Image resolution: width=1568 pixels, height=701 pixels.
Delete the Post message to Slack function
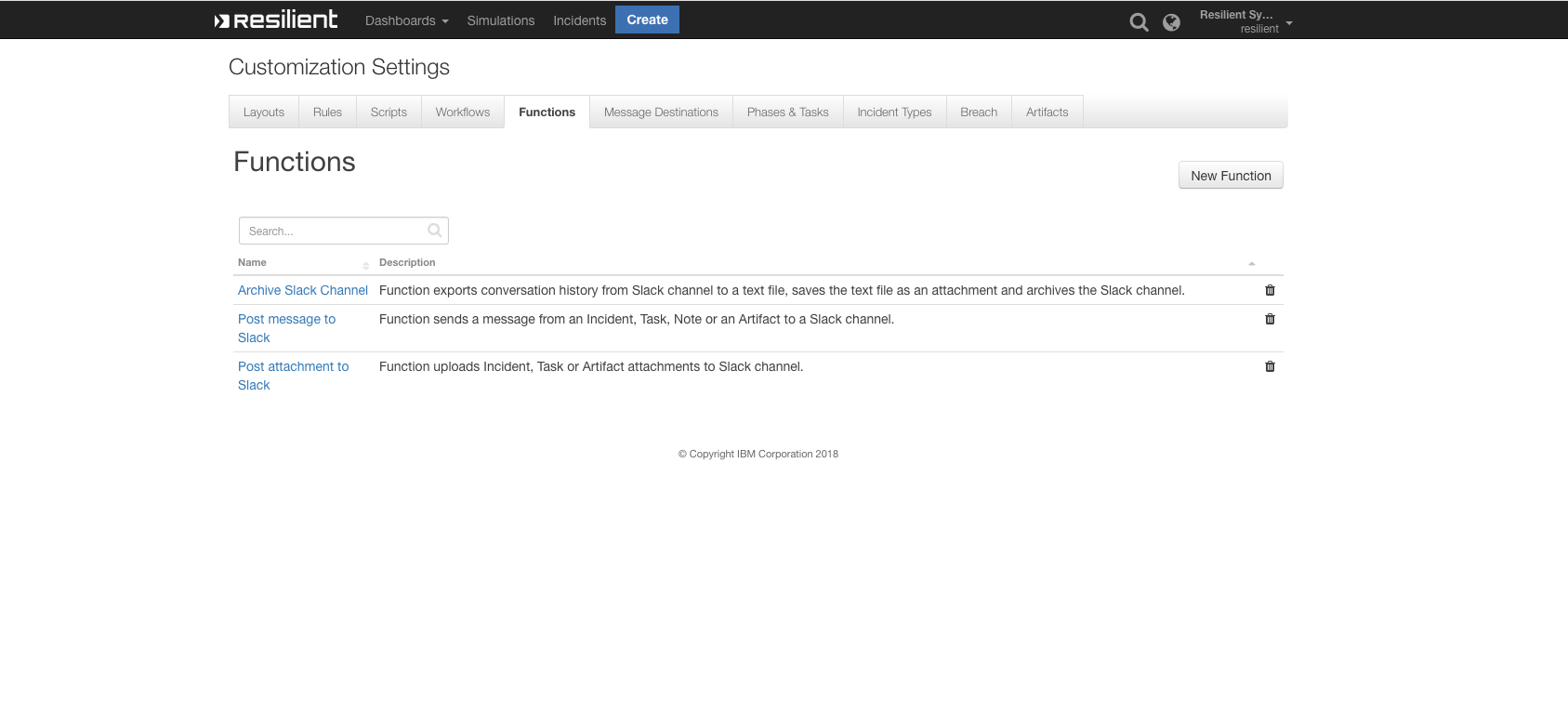[x=1270, y=319]
